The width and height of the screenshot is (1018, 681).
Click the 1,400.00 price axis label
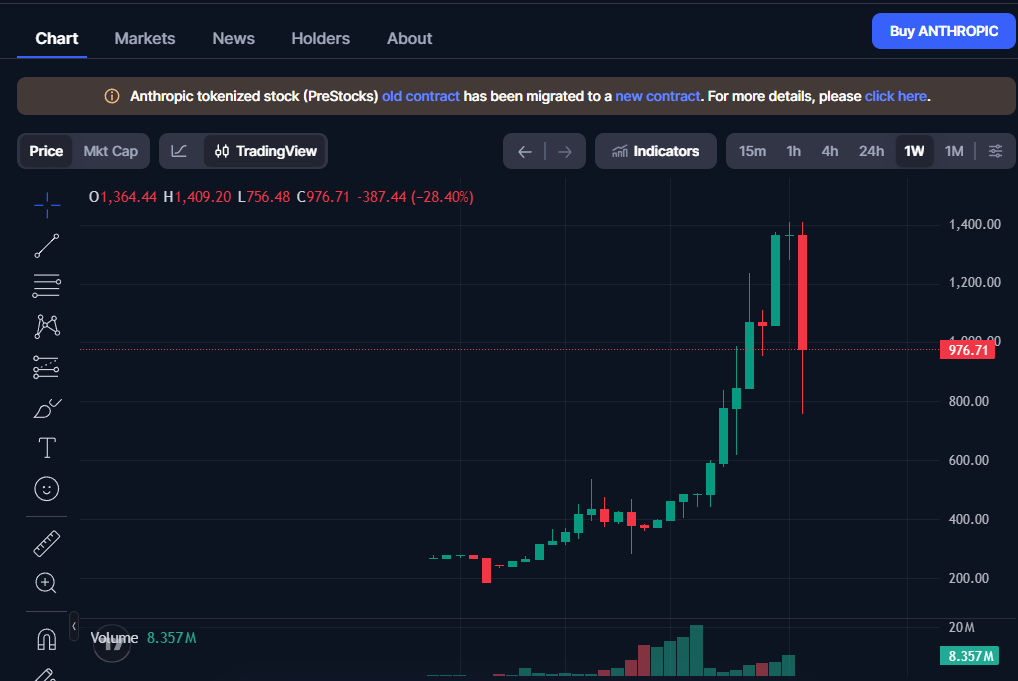pos(975,225)
